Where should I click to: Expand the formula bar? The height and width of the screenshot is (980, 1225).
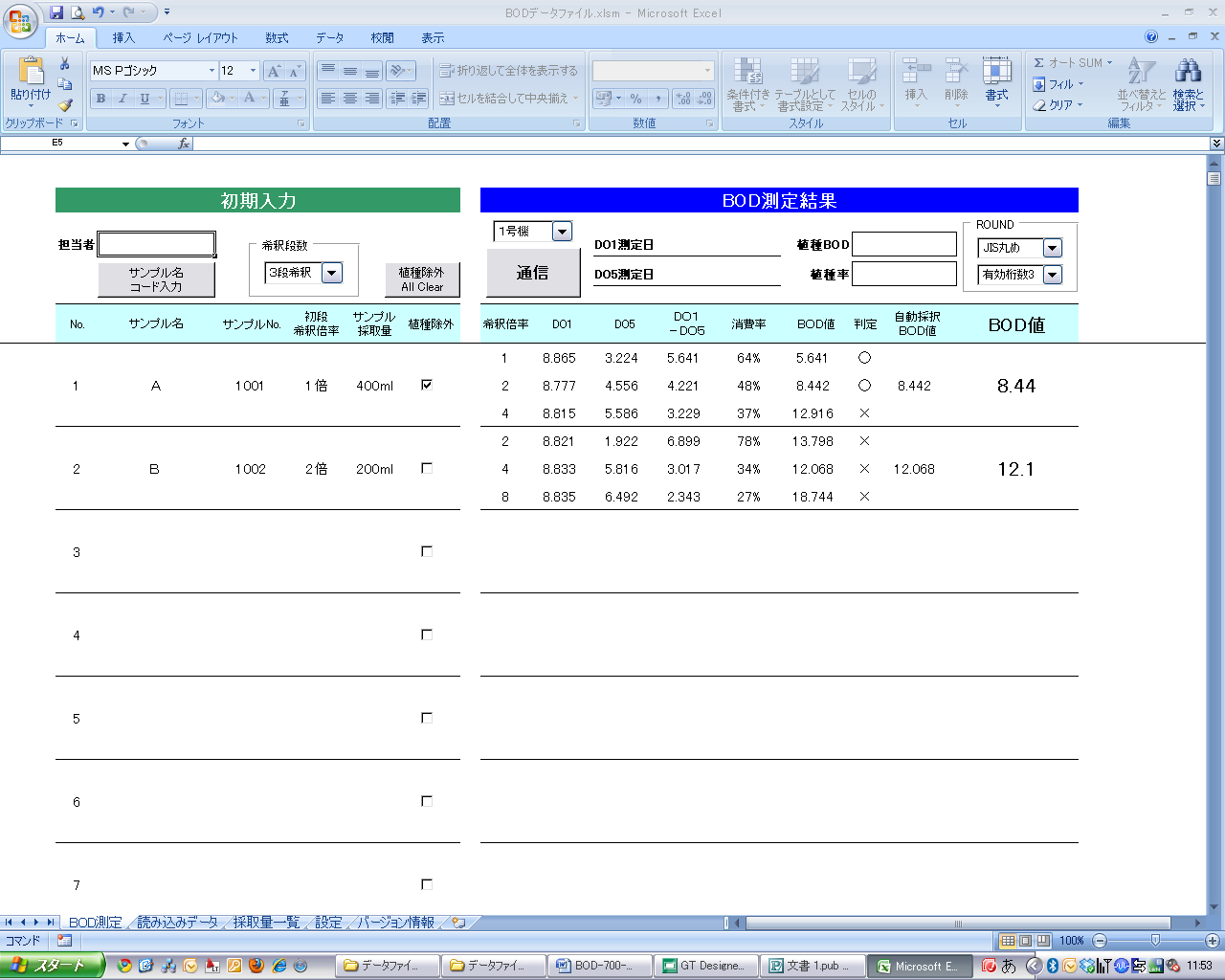[1216, 144]
